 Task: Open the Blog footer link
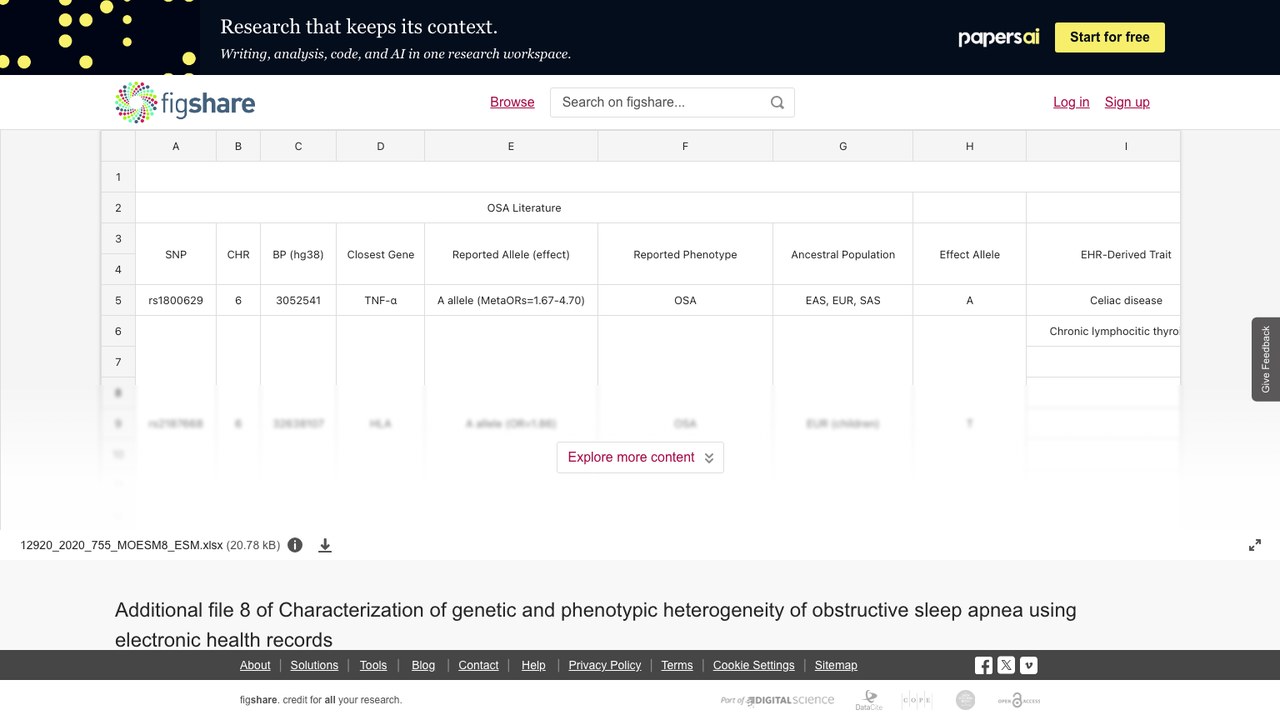[423, 665]
